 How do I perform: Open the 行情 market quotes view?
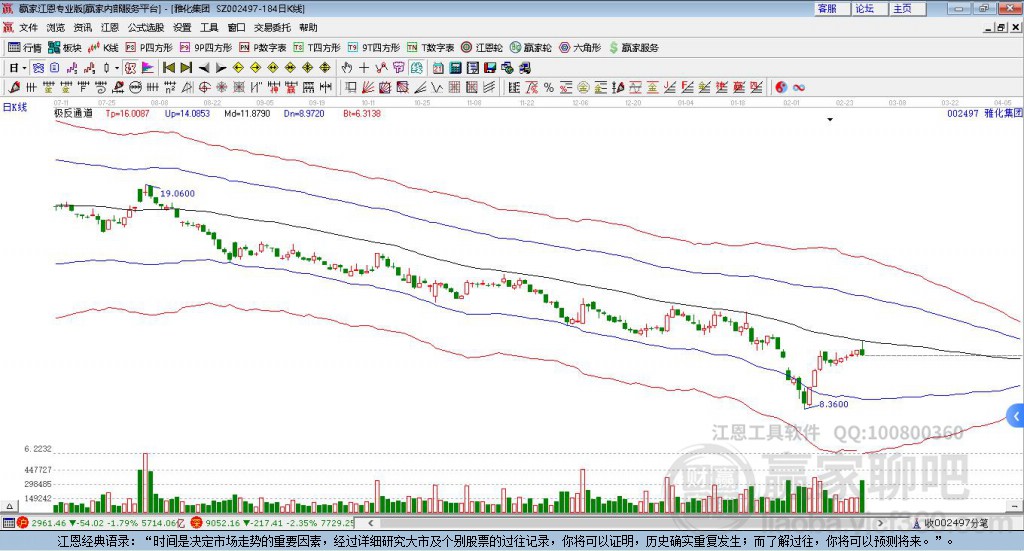24,48
